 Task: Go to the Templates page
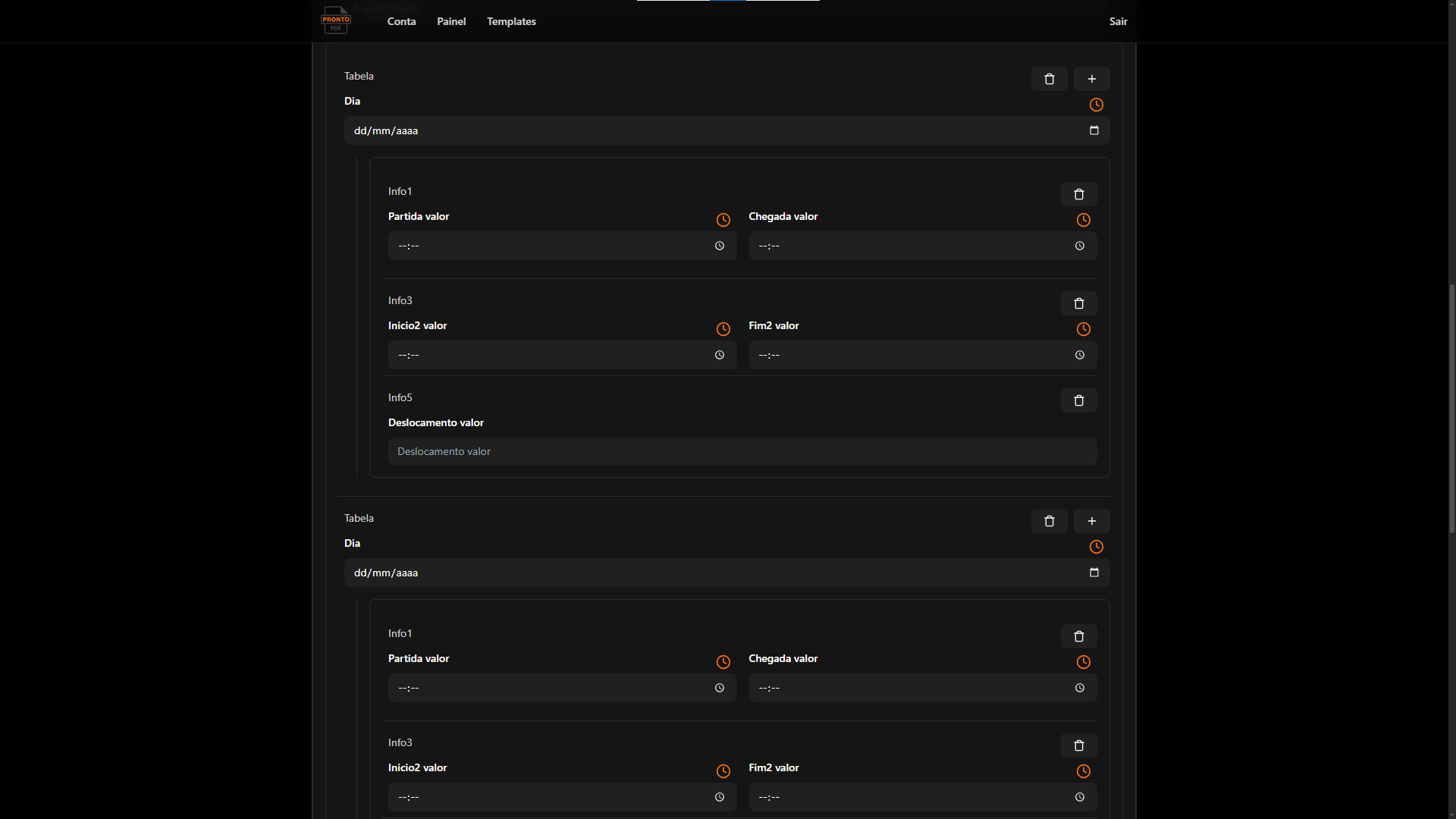[511, 21]
